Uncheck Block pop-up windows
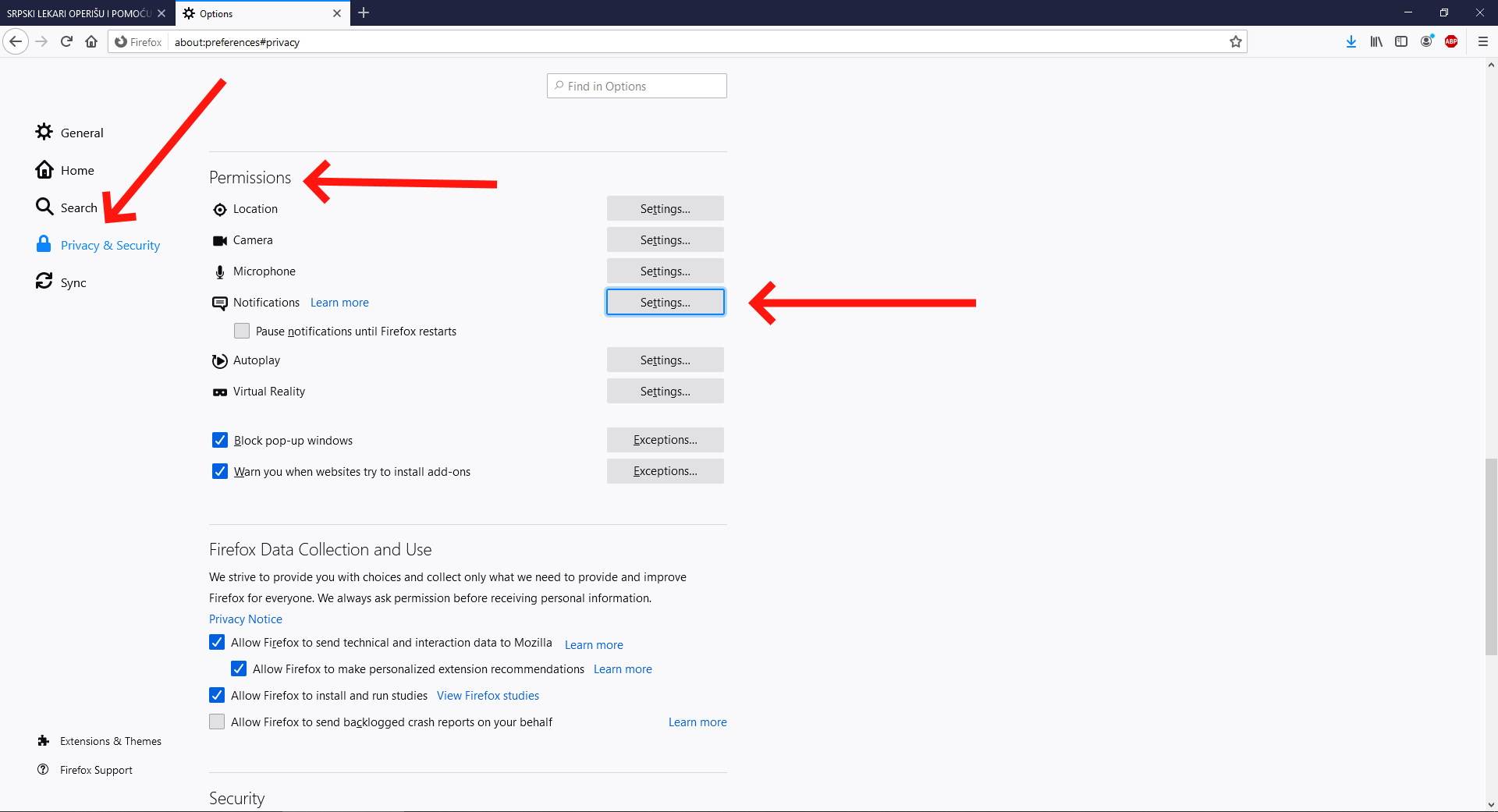 pos(219,440)
